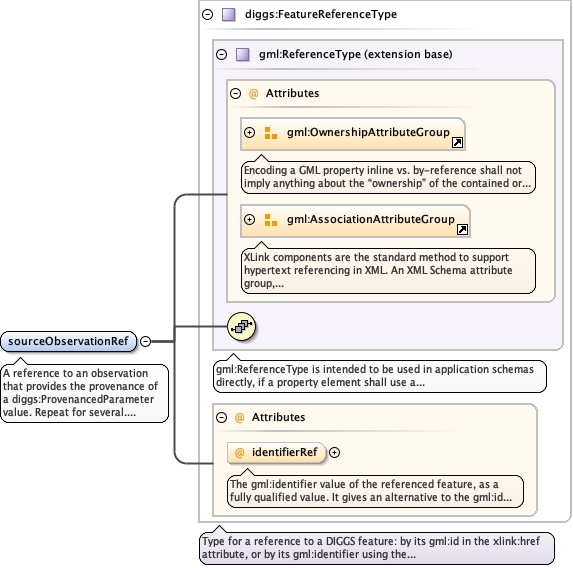573x568 pixels.
Task: Click the diggs:FeatureReferenceType title
Action: point(321,14)
